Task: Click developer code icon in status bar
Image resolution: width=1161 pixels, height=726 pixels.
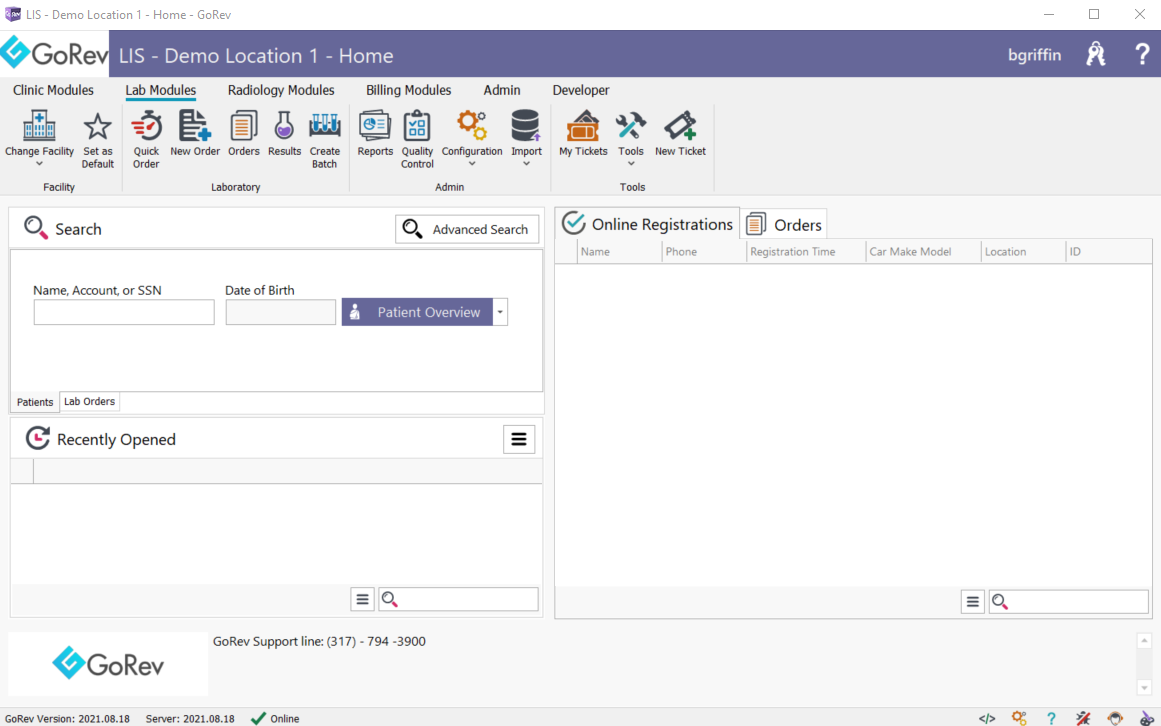Action: coord(986,718)
